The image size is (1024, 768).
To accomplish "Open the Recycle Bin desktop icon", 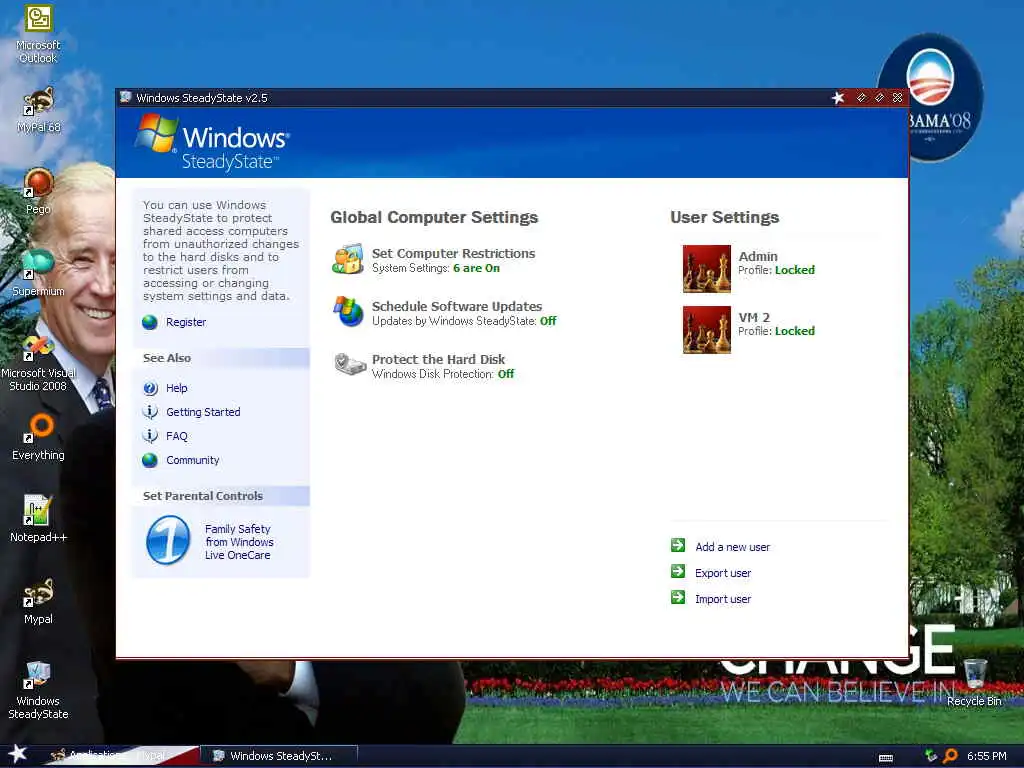I will [974, 683].
